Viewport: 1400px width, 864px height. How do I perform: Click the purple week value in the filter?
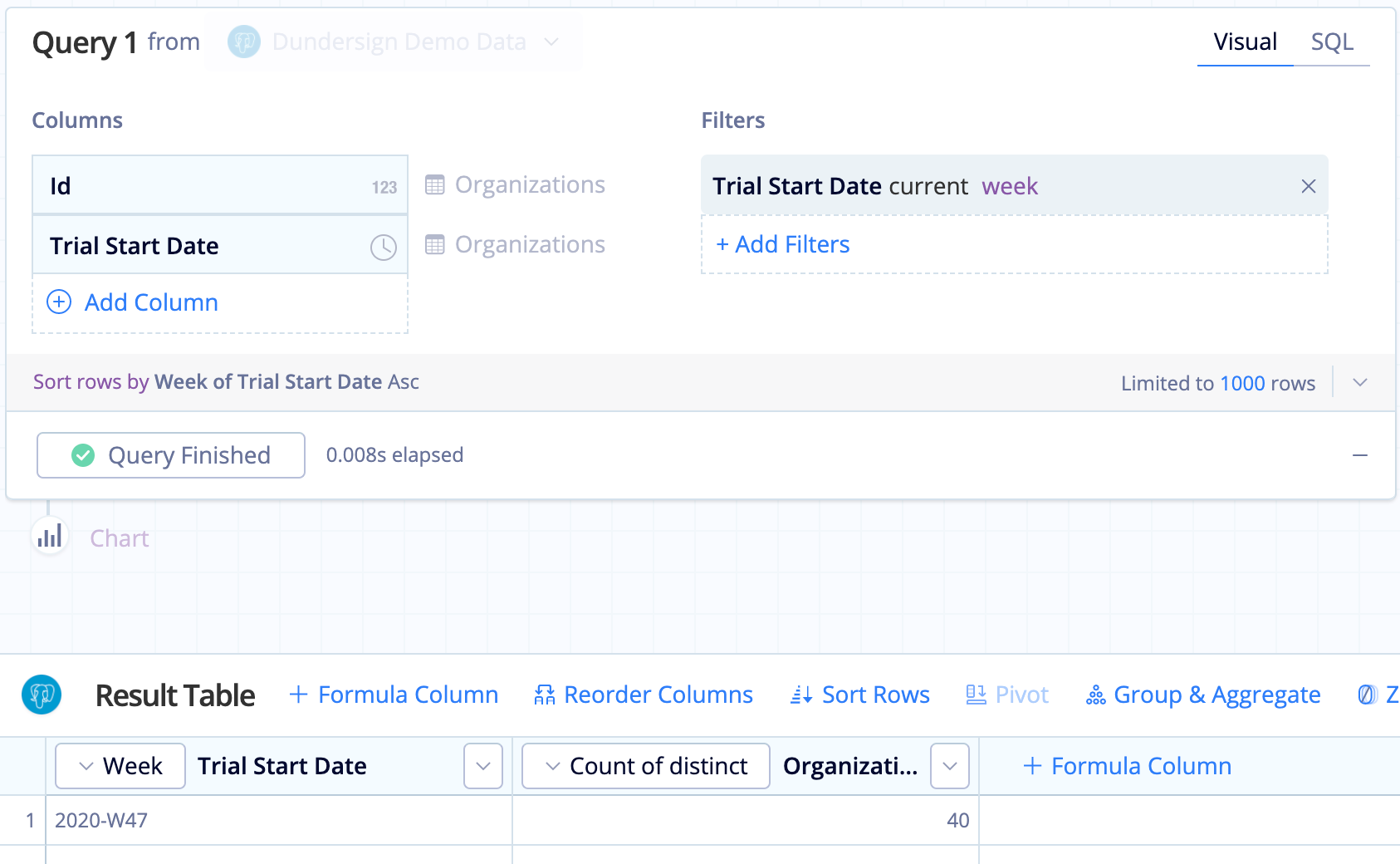tap(1010, 186)
